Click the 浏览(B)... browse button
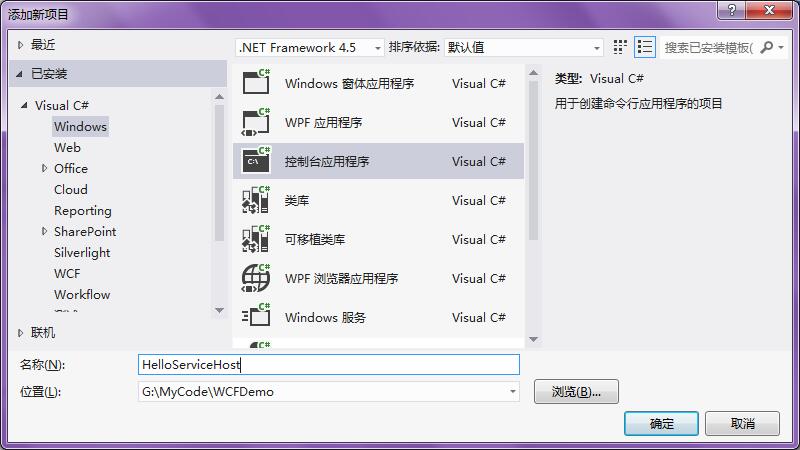800x450 pixels. coord(577,391)
